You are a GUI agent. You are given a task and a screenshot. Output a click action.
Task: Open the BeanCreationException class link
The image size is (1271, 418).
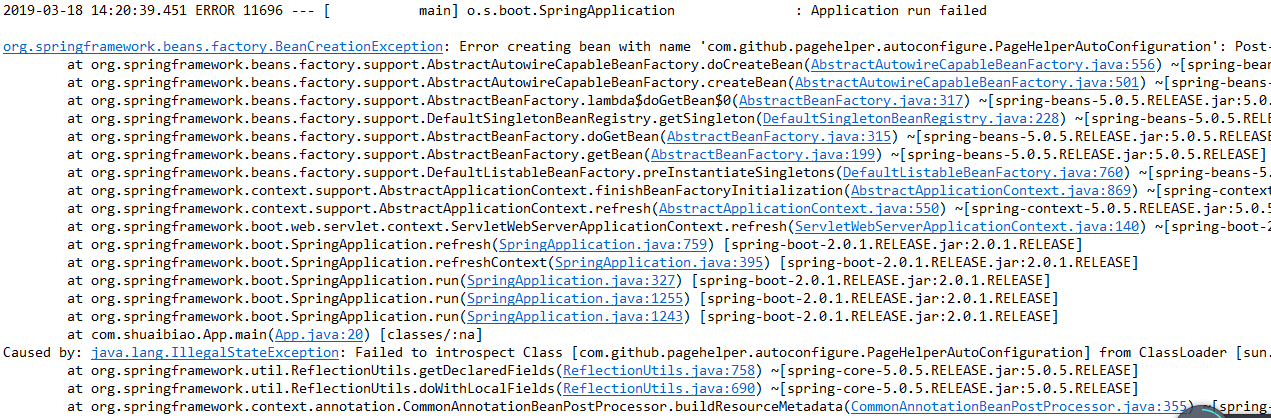(x=222, y=47)
